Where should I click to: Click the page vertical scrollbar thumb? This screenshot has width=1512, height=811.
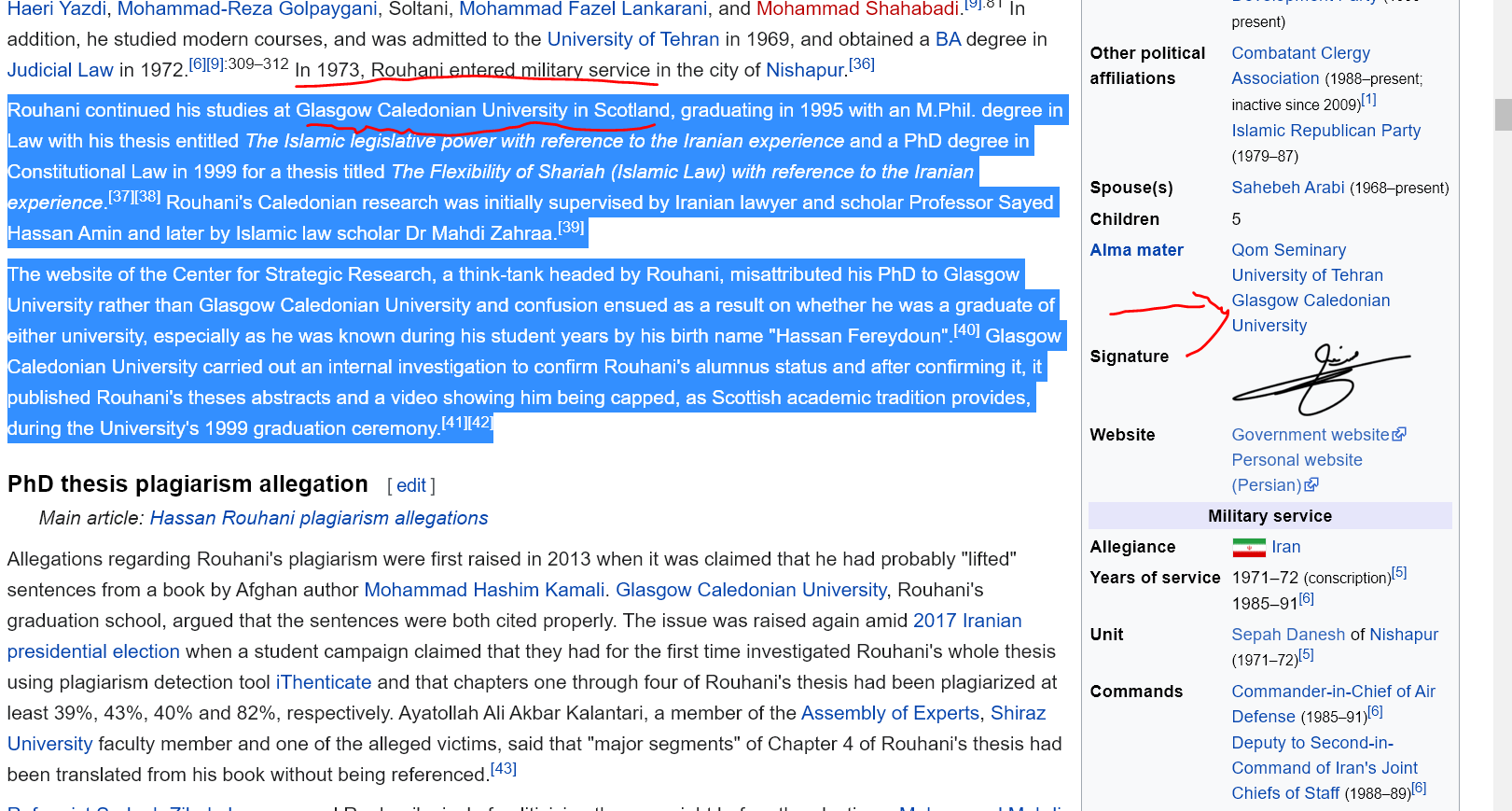(1503, 115)
